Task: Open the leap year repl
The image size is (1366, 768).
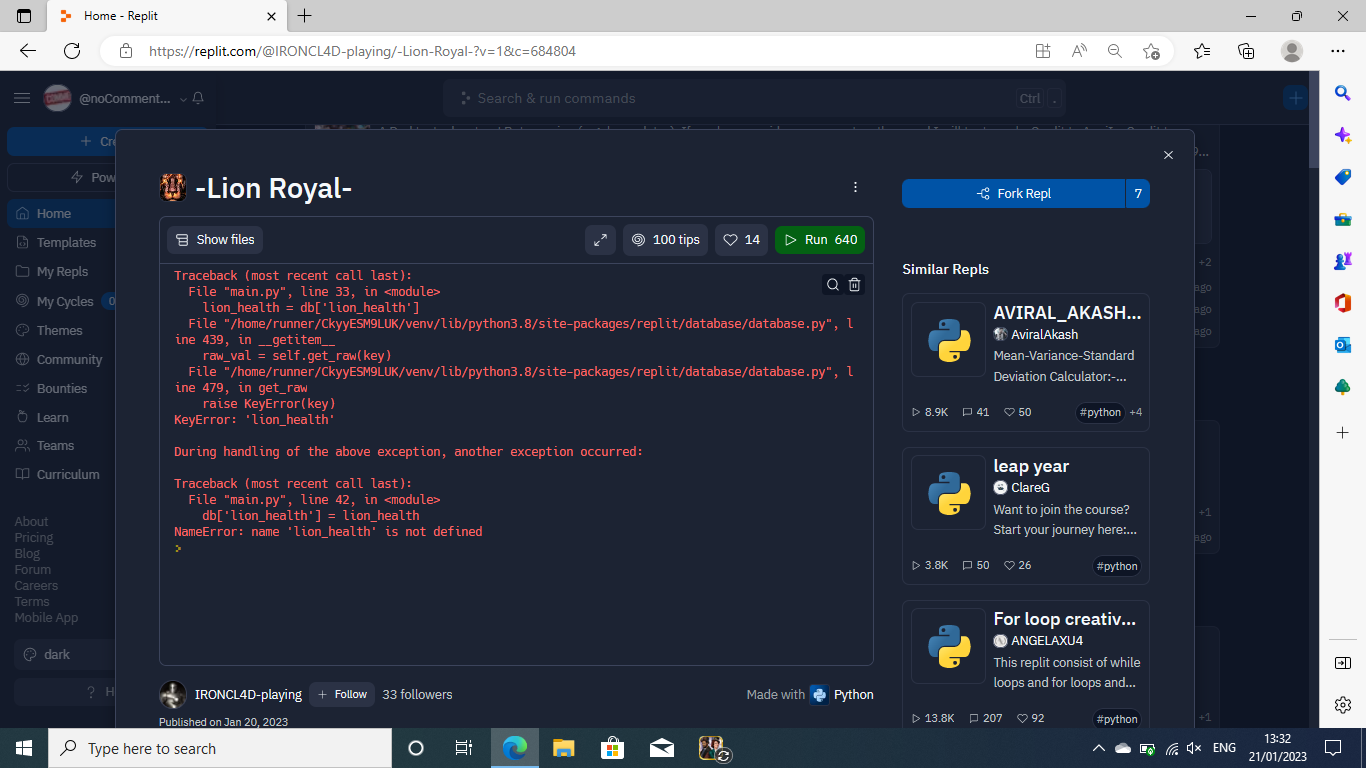Action: click(1025, 516)
